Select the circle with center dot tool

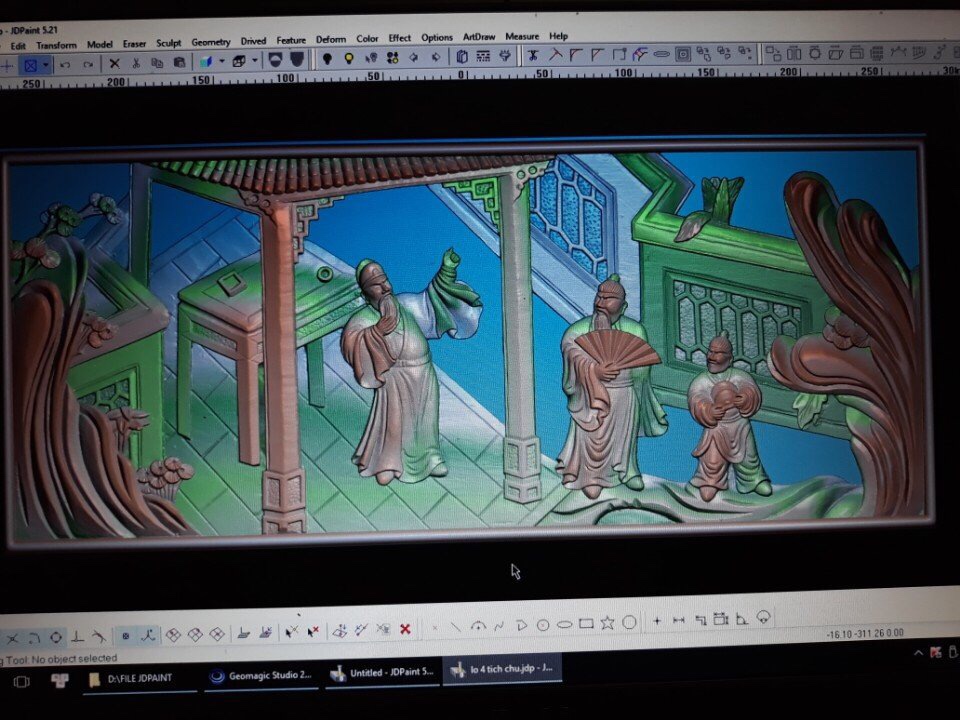[x=542, y=625]
